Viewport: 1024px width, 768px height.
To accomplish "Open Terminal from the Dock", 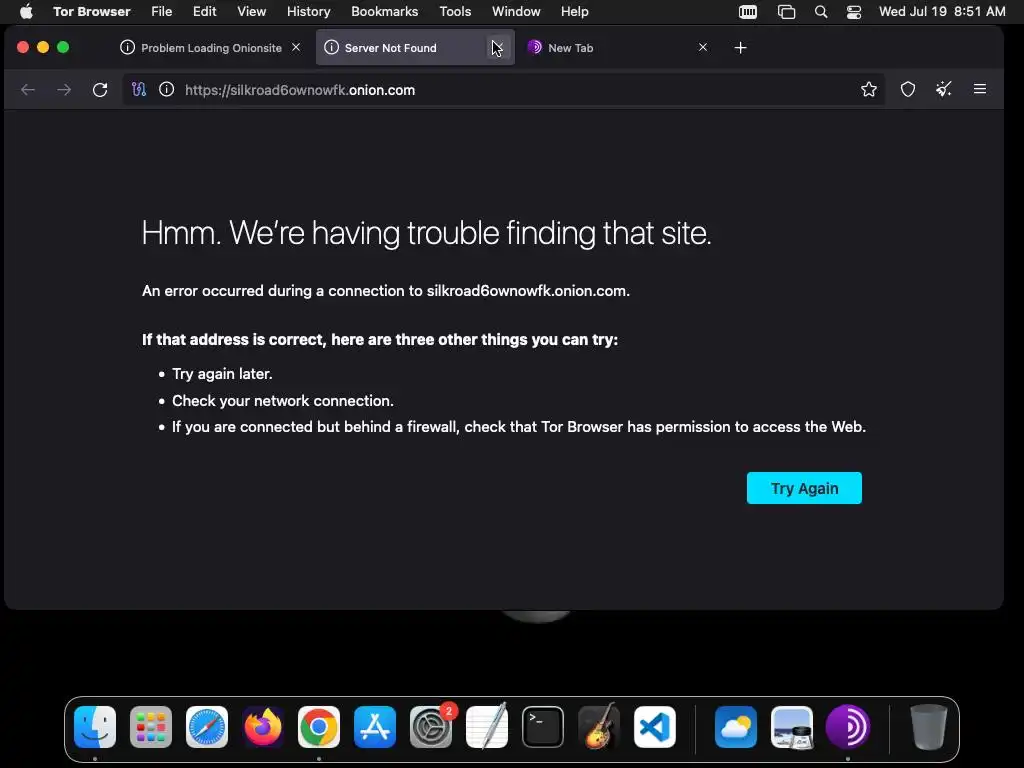I will tap(543, 727).
